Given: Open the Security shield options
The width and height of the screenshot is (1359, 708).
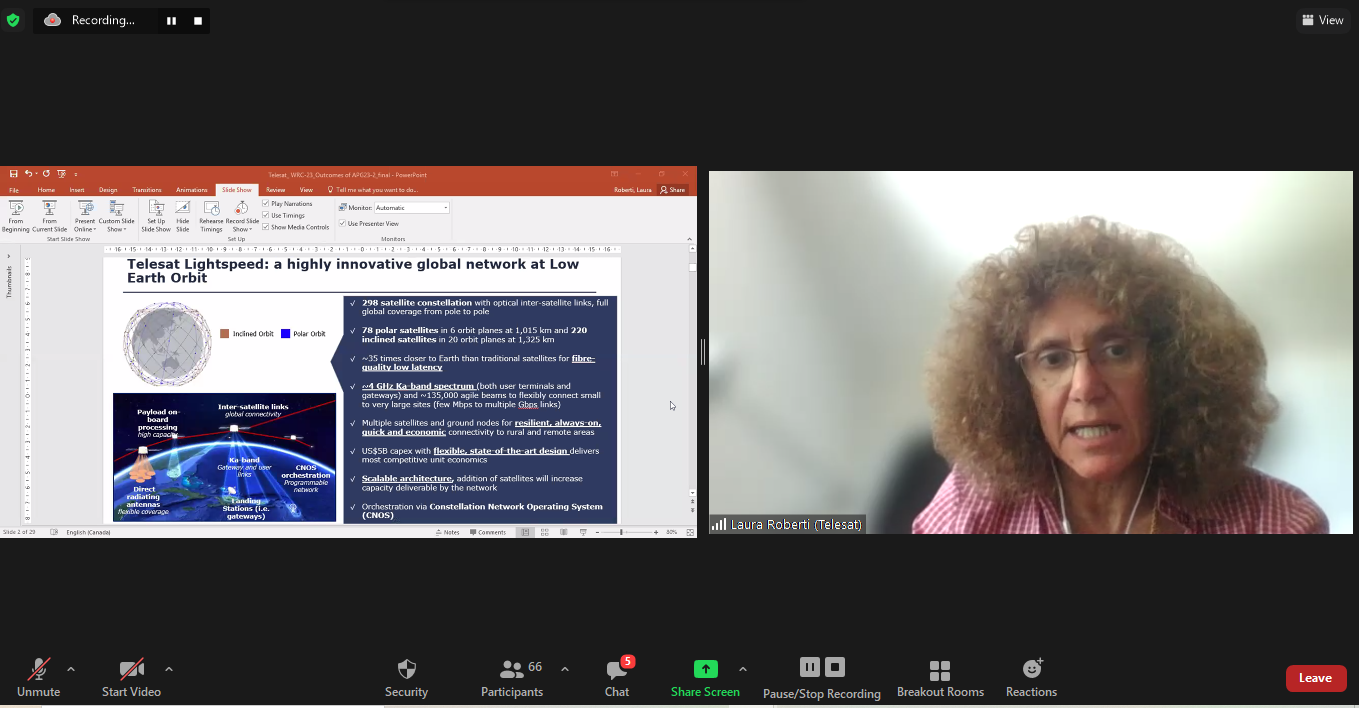Looking at the screenshot, I should [x=406, y=677].
